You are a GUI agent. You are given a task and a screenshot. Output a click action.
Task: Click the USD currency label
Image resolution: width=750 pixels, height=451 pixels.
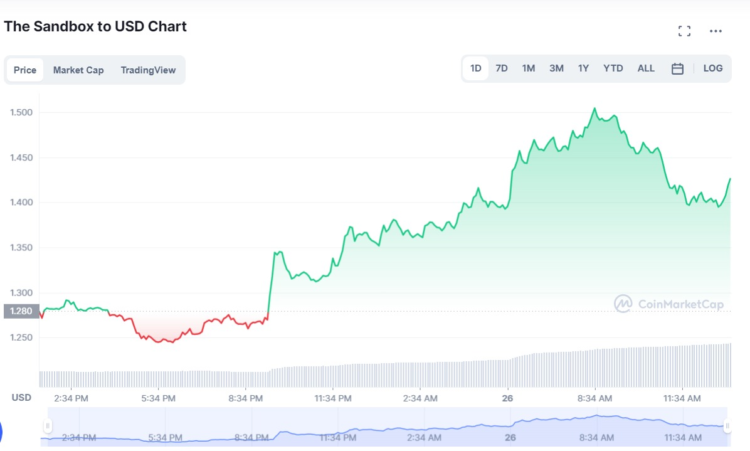[22, 398]
